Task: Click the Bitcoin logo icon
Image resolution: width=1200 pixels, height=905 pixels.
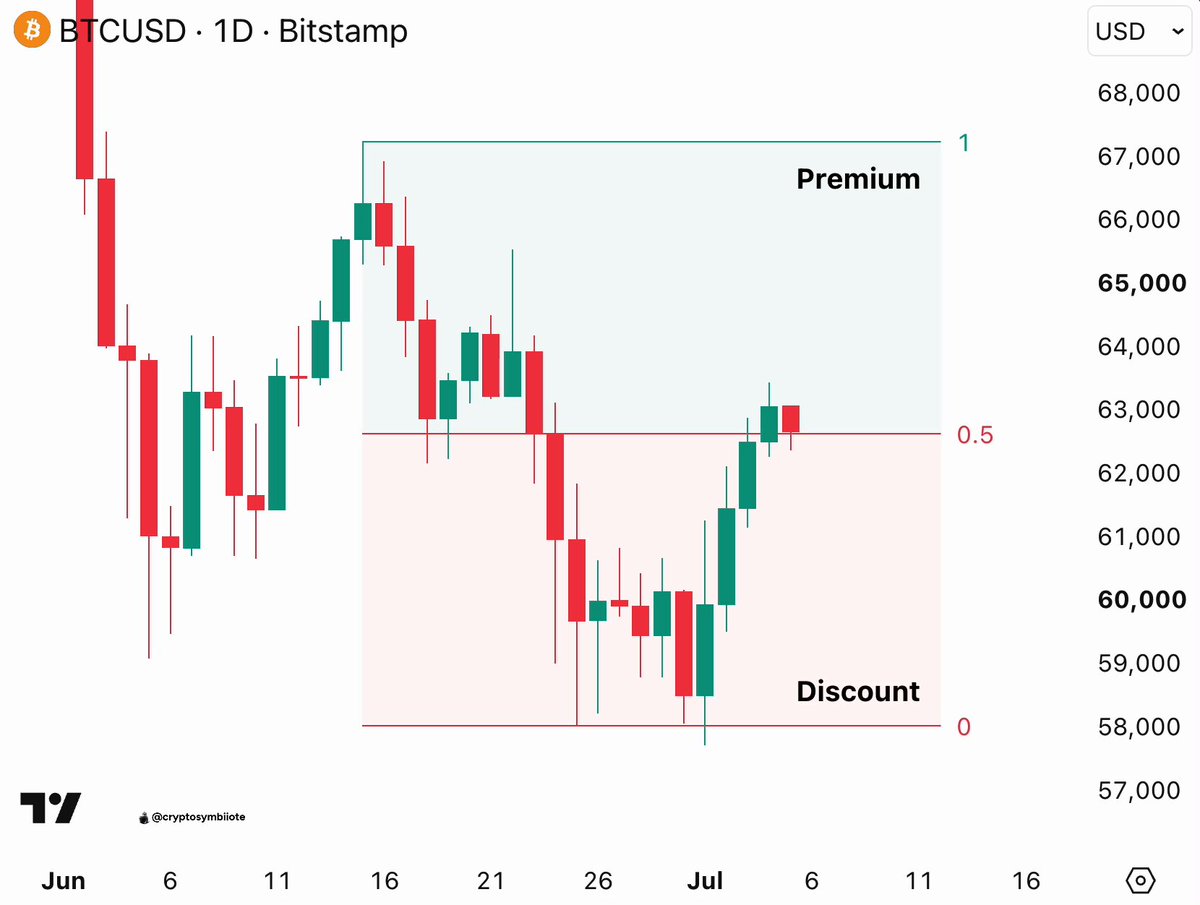Action: pos(32,31)
